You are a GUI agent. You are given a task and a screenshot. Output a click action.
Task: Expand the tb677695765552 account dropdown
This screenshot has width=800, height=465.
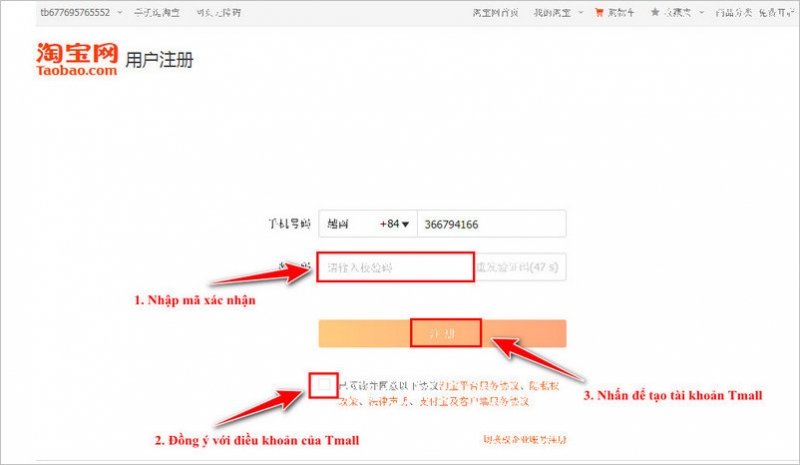point(120,12)
